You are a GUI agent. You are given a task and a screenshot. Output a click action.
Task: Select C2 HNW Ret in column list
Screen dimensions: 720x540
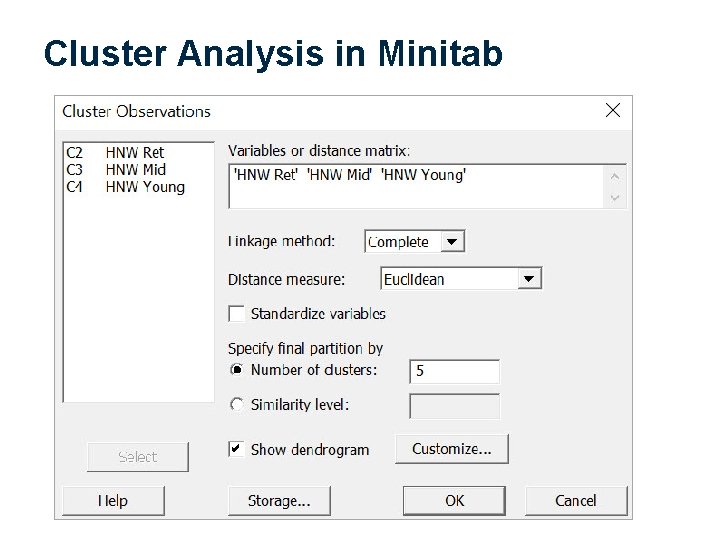pos(115,152)
